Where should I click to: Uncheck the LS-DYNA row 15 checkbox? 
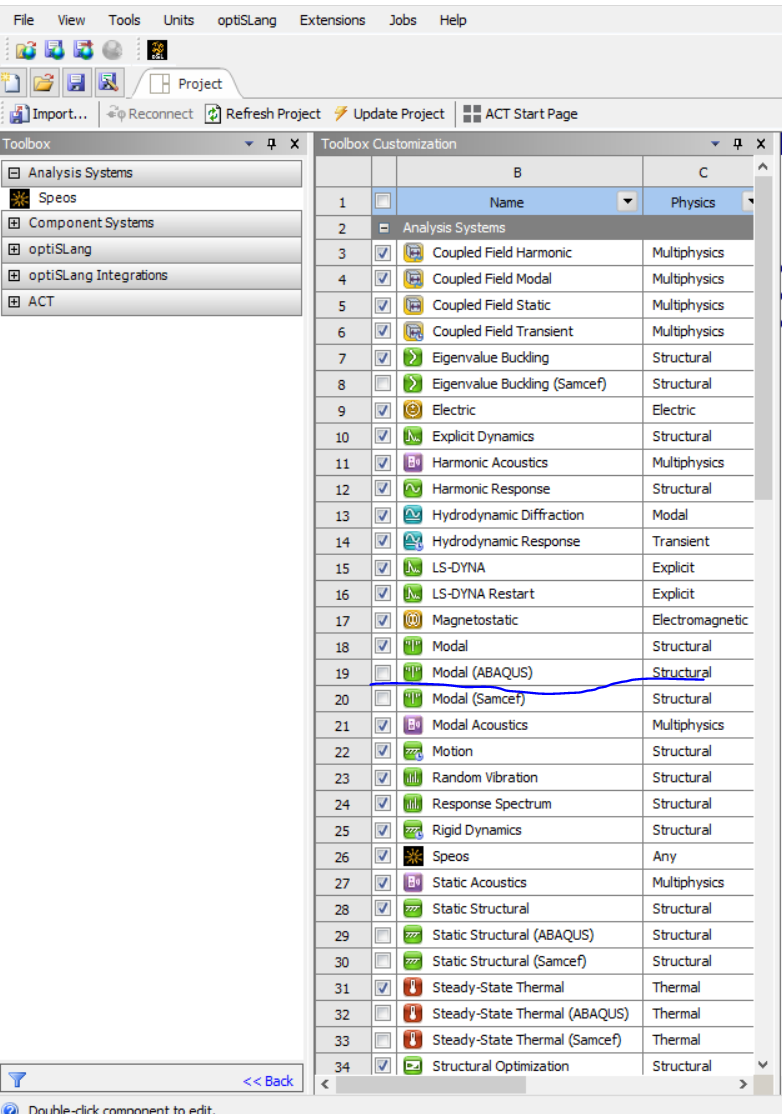coord(383,568)
